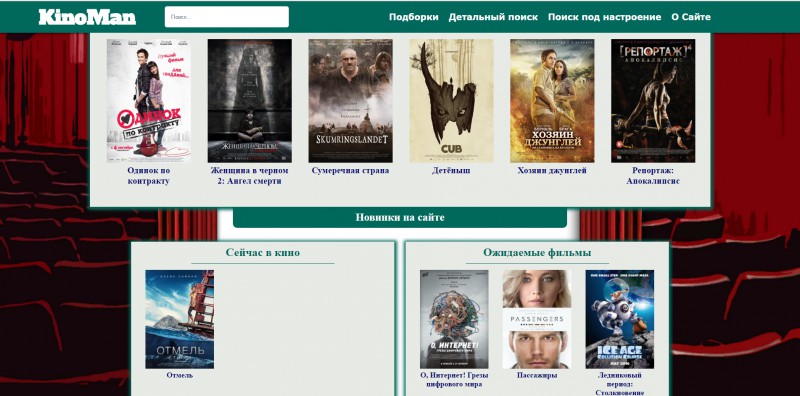This screenshot has width=800, height=396.
Task: Open the Ice Age movie poster
Action: point(619,319)
